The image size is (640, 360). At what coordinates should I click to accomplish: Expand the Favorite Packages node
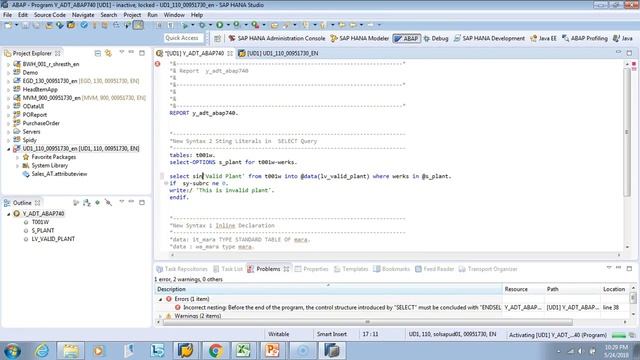coord(18,157)
